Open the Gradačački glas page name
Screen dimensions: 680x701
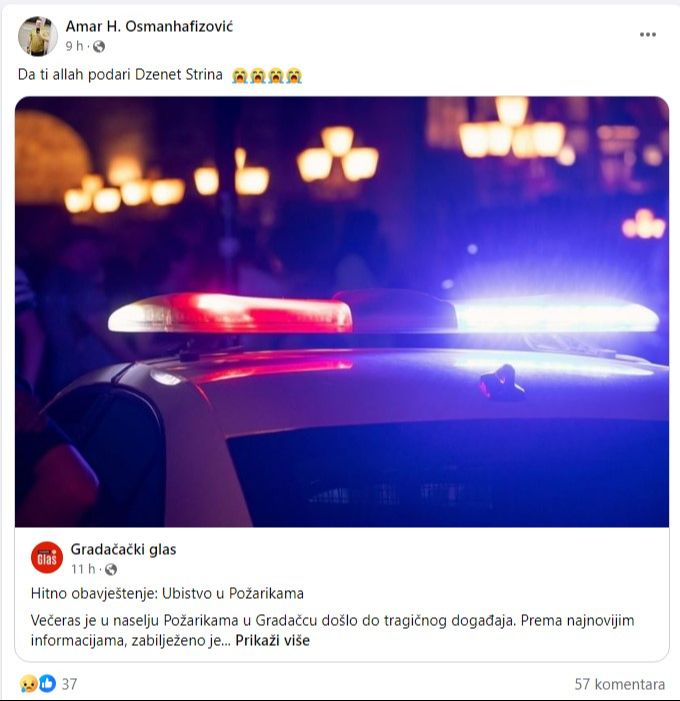(123, 549)
